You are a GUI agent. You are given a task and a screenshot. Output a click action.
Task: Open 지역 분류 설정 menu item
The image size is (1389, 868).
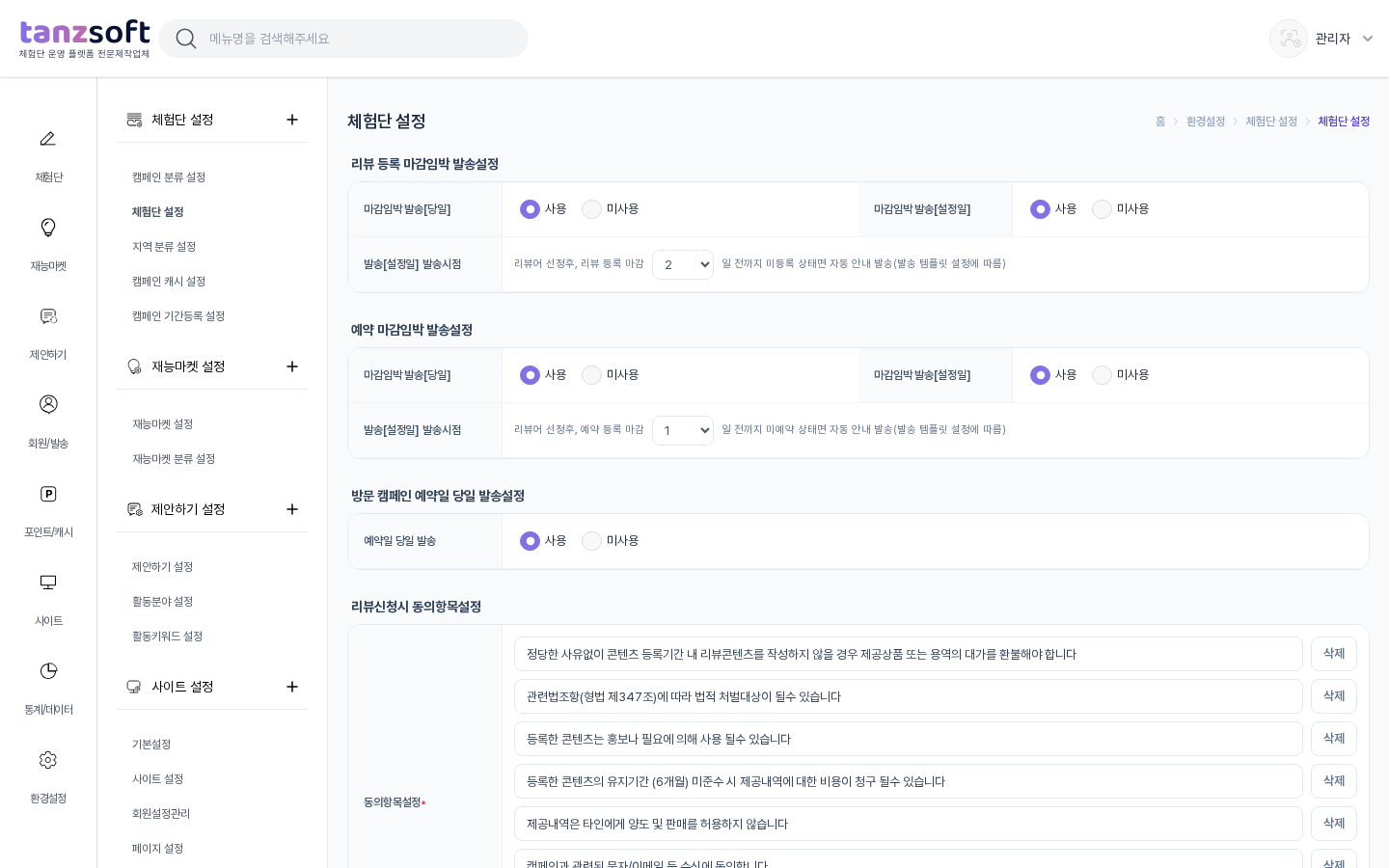coord(164,247)
